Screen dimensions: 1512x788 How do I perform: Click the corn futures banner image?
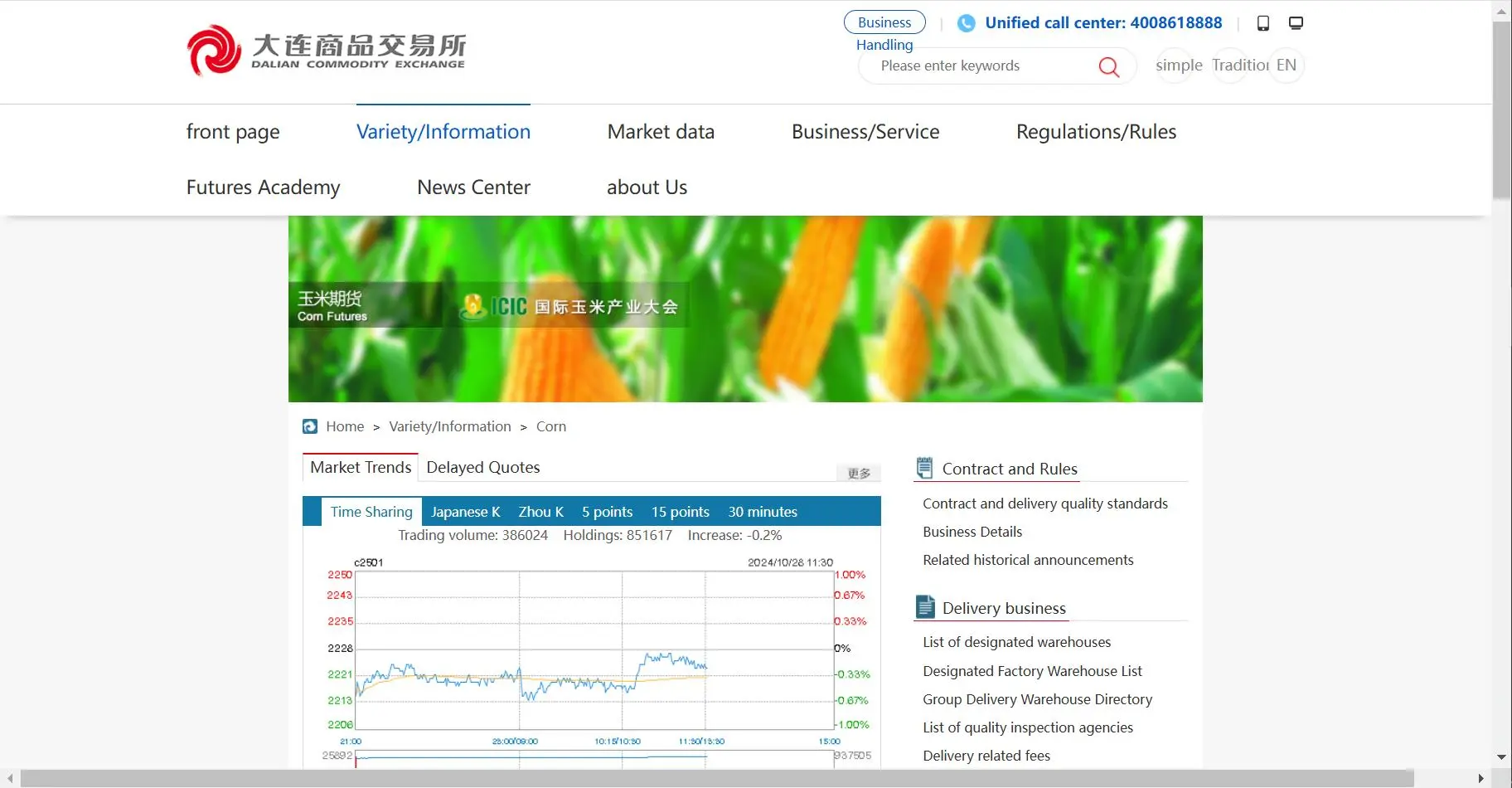tap(745, 309)
